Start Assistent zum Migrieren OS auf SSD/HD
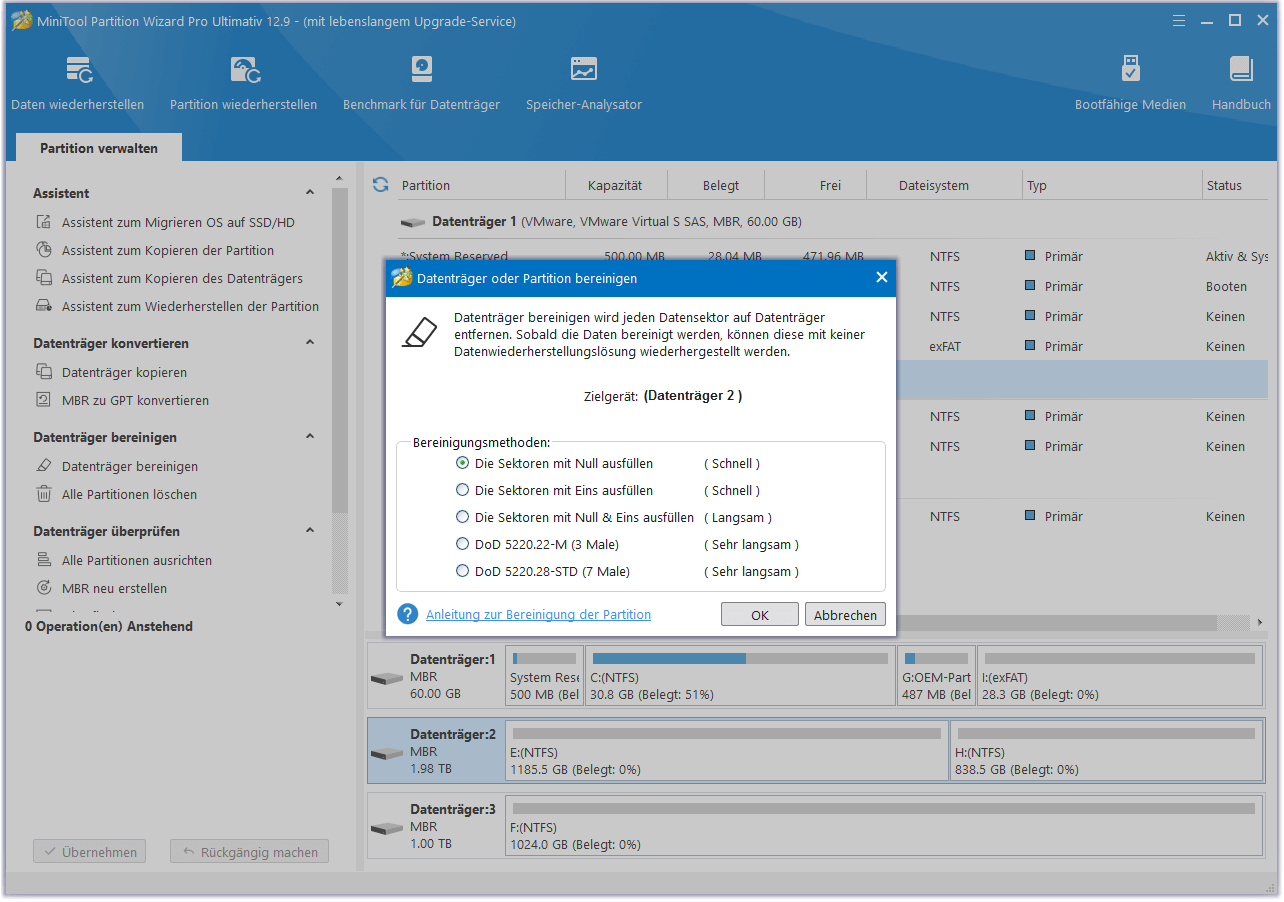 pyautogui.click(x=178, y=223)
